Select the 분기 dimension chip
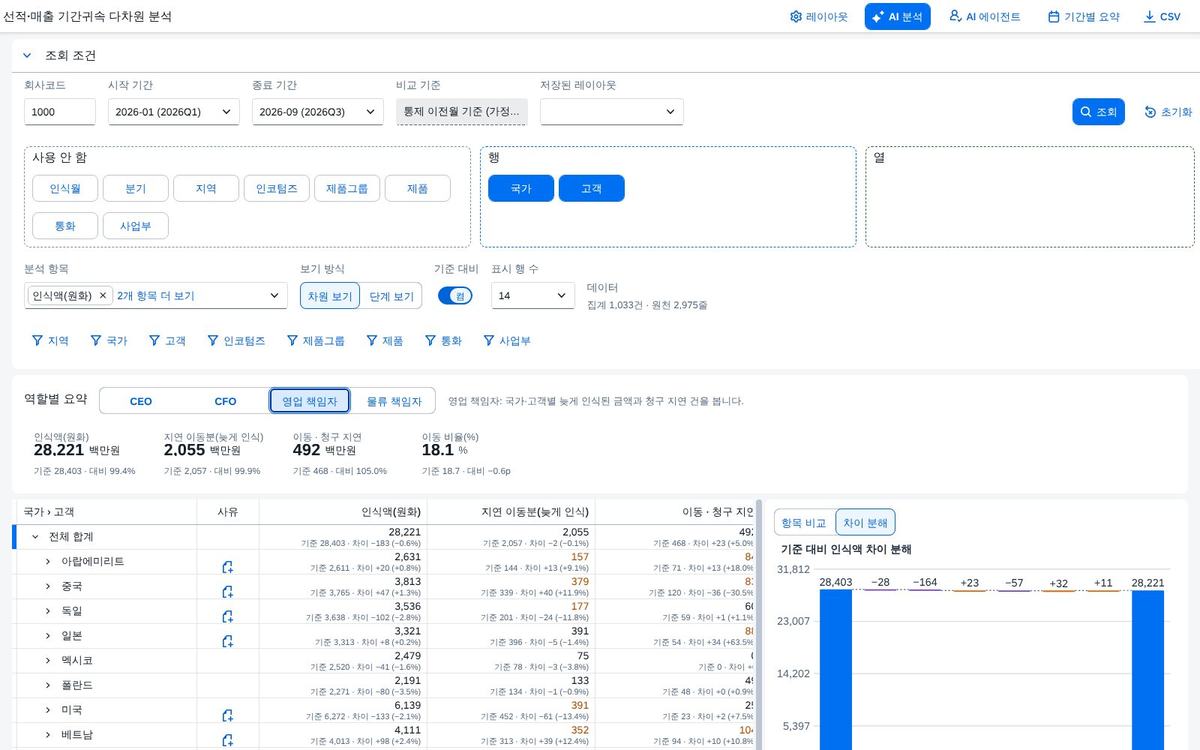This screenshot has height=750, width=1200. pos(135,188)
